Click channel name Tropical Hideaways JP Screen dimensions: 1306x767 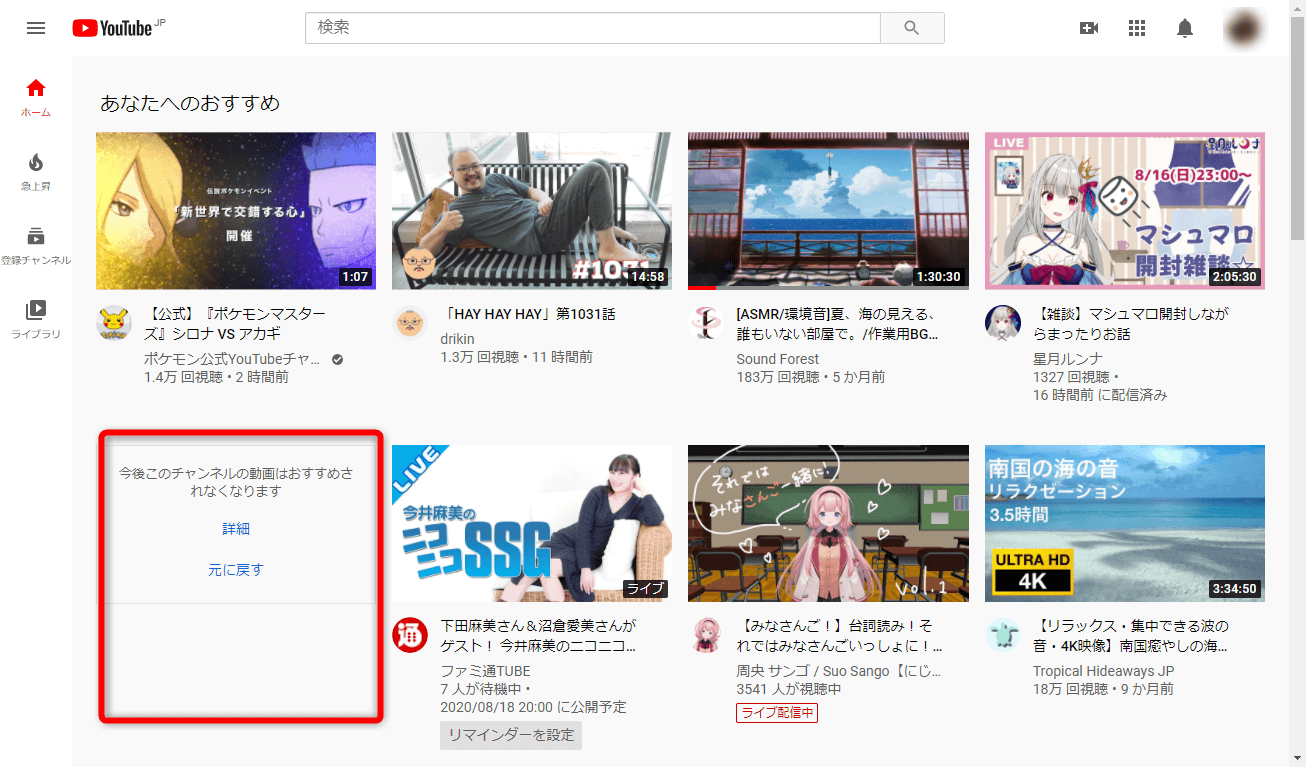click(x=1104, y=671)
